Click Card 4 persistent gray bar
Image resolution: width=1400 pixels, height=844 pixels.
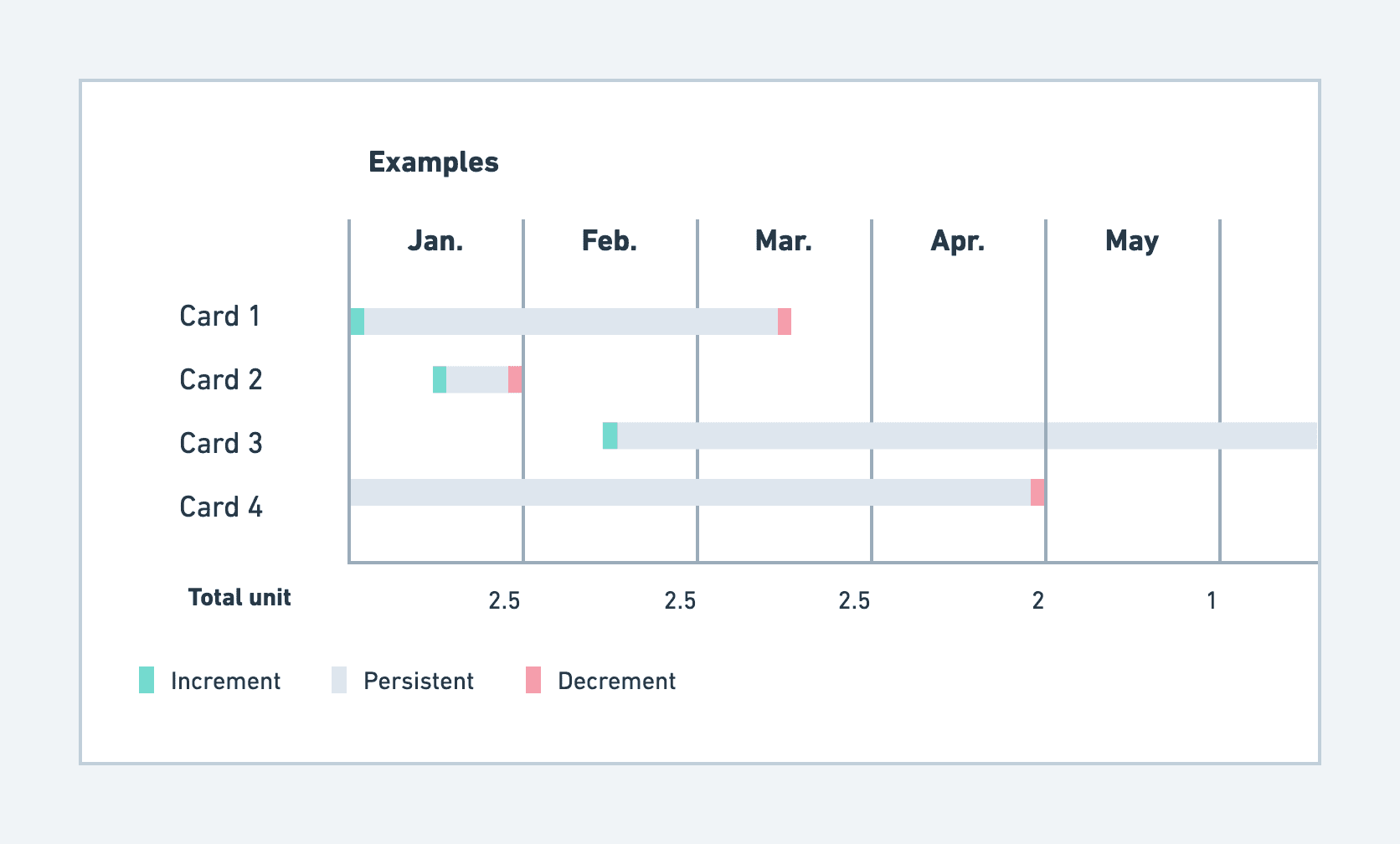coord(687,492)
